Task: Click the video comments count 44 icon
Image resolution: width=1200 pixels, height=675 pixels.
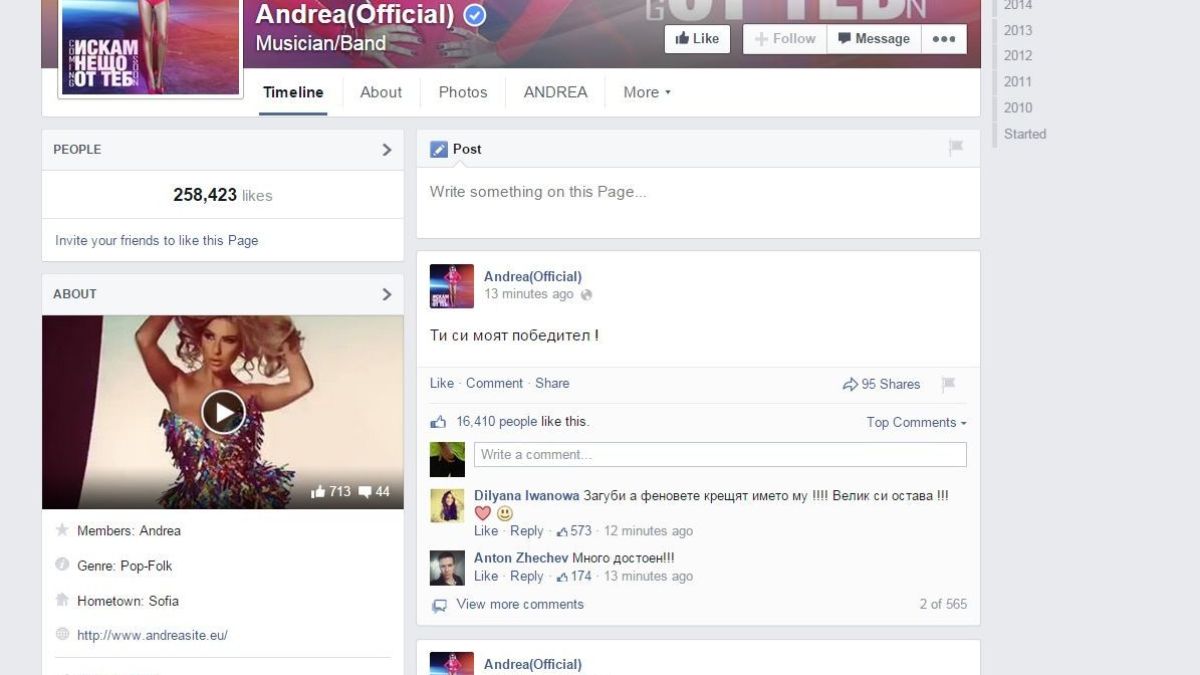Action: point(365,491)
